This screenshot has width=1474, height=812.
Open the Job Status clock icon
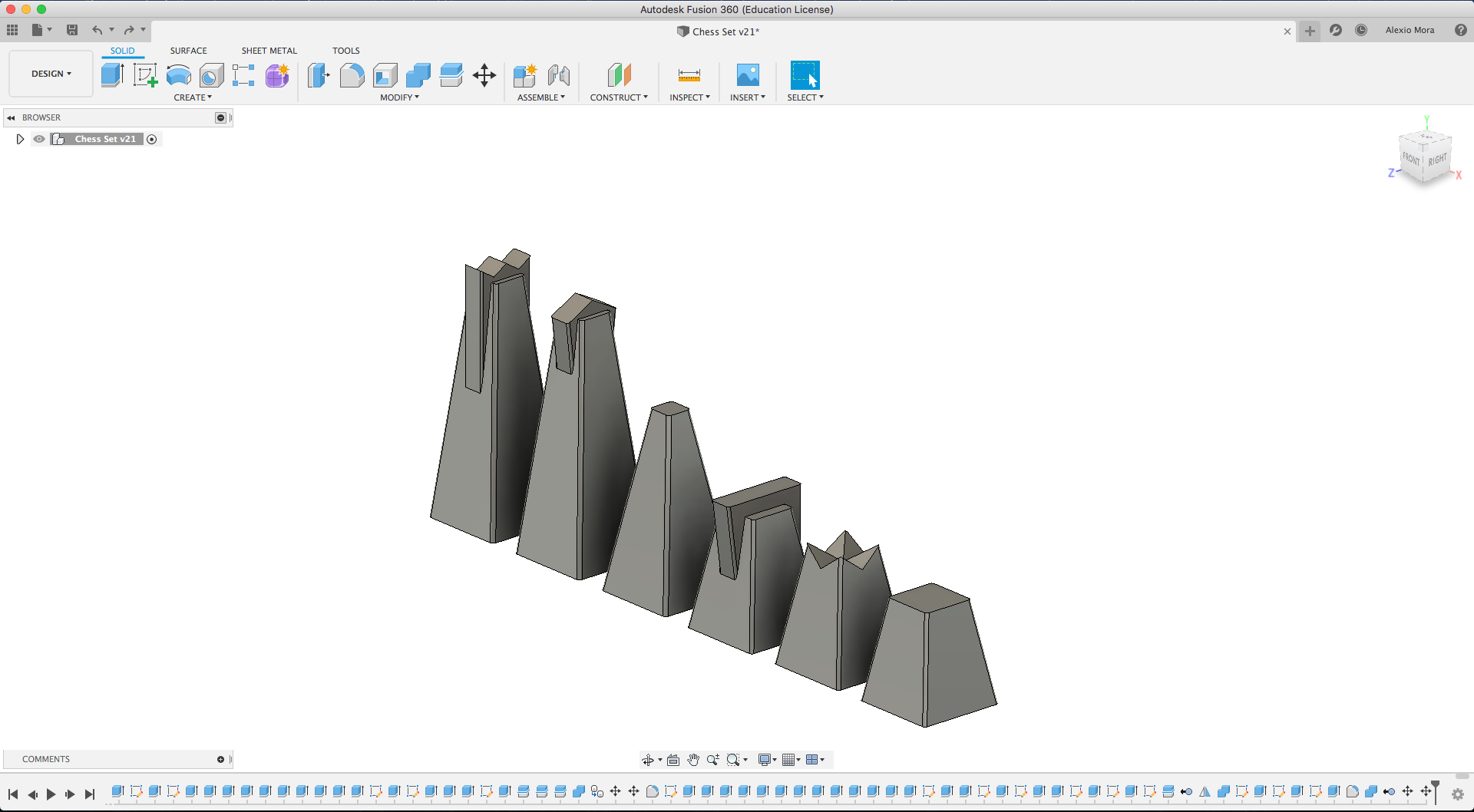point(1361,30)
